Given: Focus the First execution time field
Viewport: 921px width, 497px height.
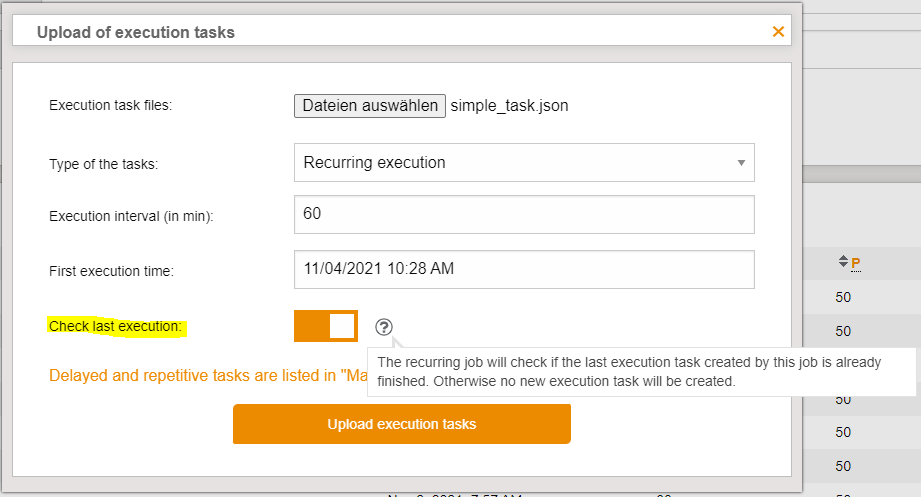Looking at the screenshot, I should [523, 268].
